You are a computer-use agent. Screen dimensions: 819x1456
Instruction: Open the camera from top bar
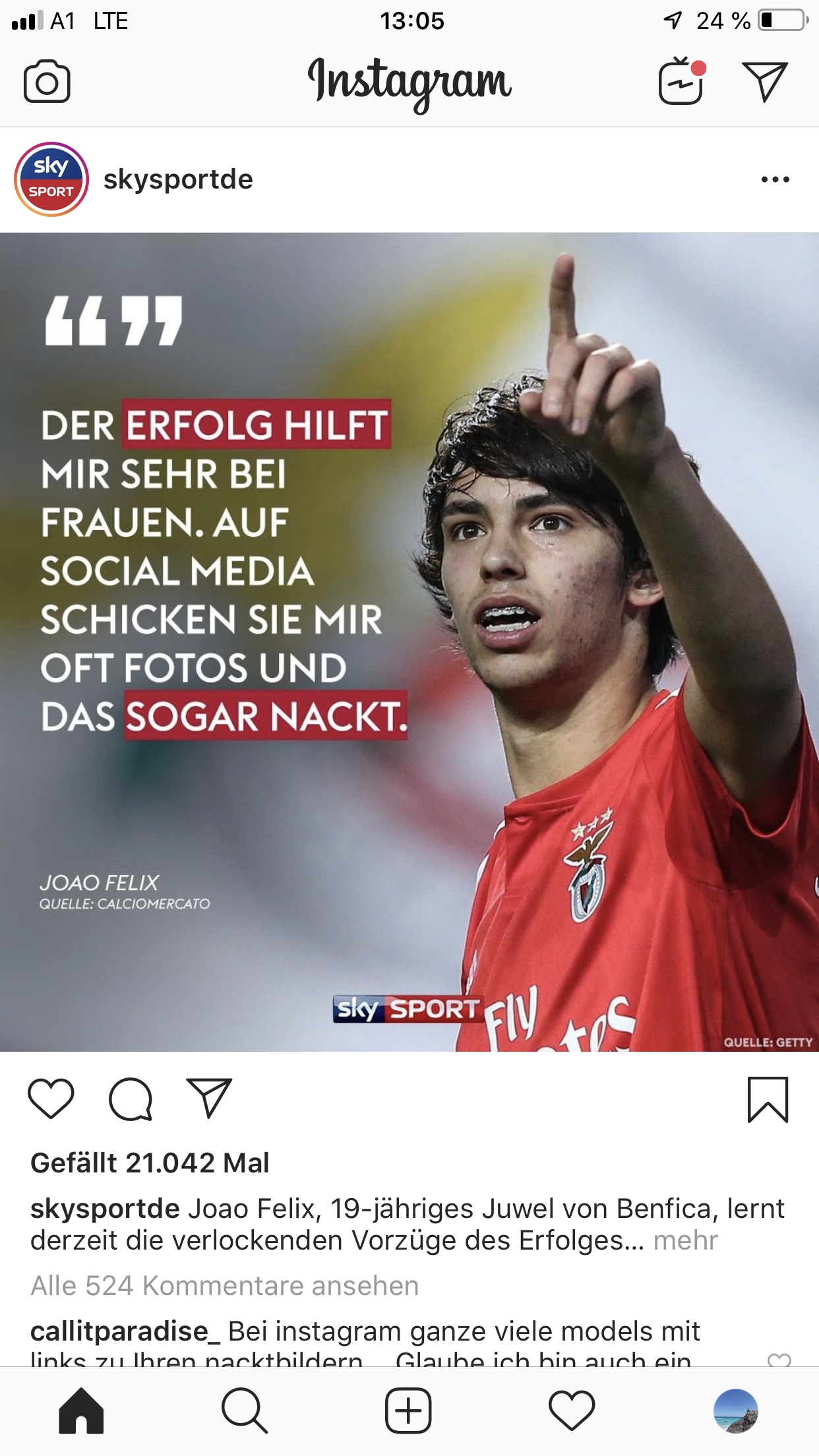pos(47,81)
